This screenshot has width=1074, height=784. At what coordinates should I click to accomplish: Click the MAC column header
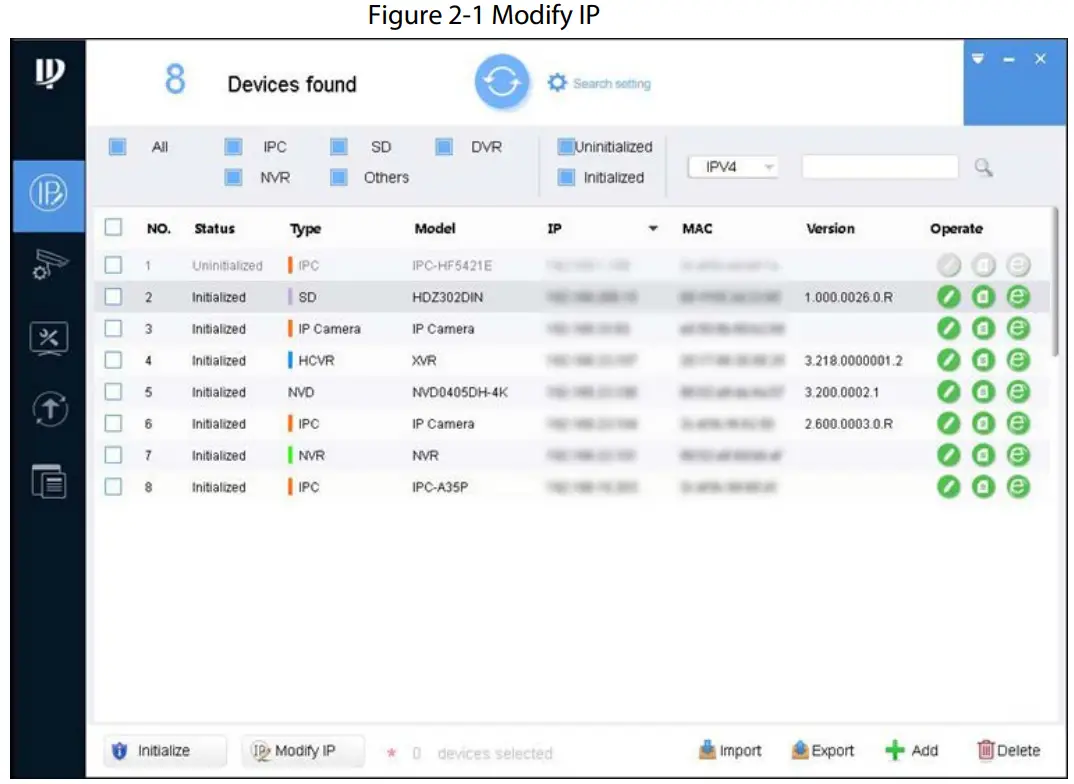coord(697,229)
